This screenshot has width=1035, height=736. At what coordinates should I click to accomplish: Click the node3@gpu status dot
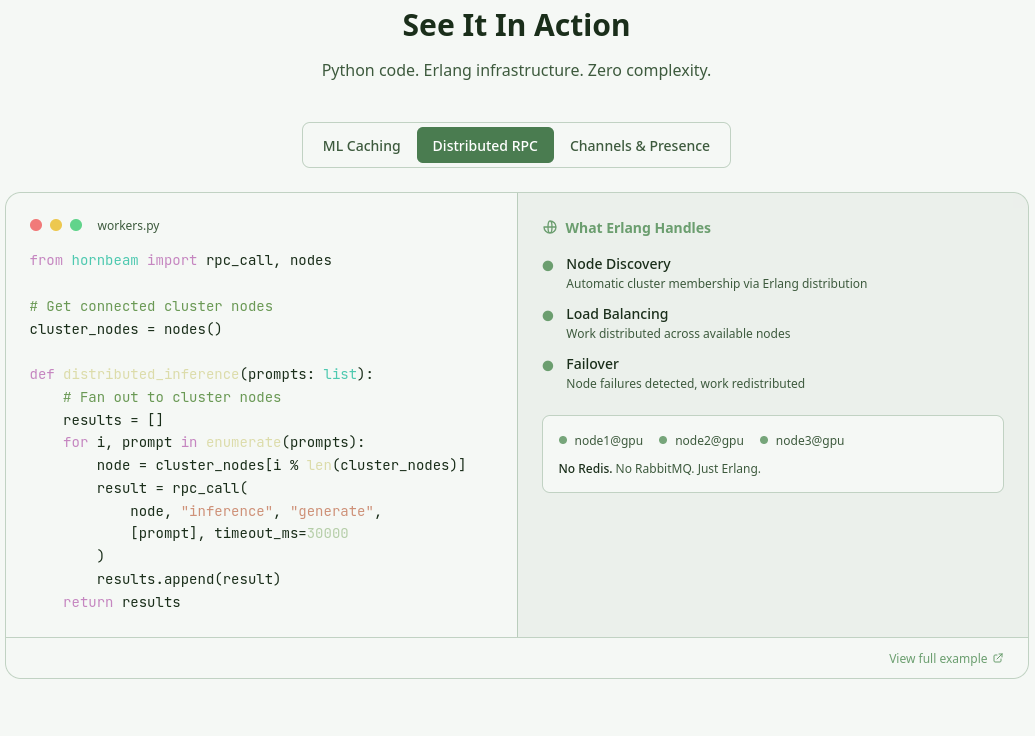click(x=764, y=439)
